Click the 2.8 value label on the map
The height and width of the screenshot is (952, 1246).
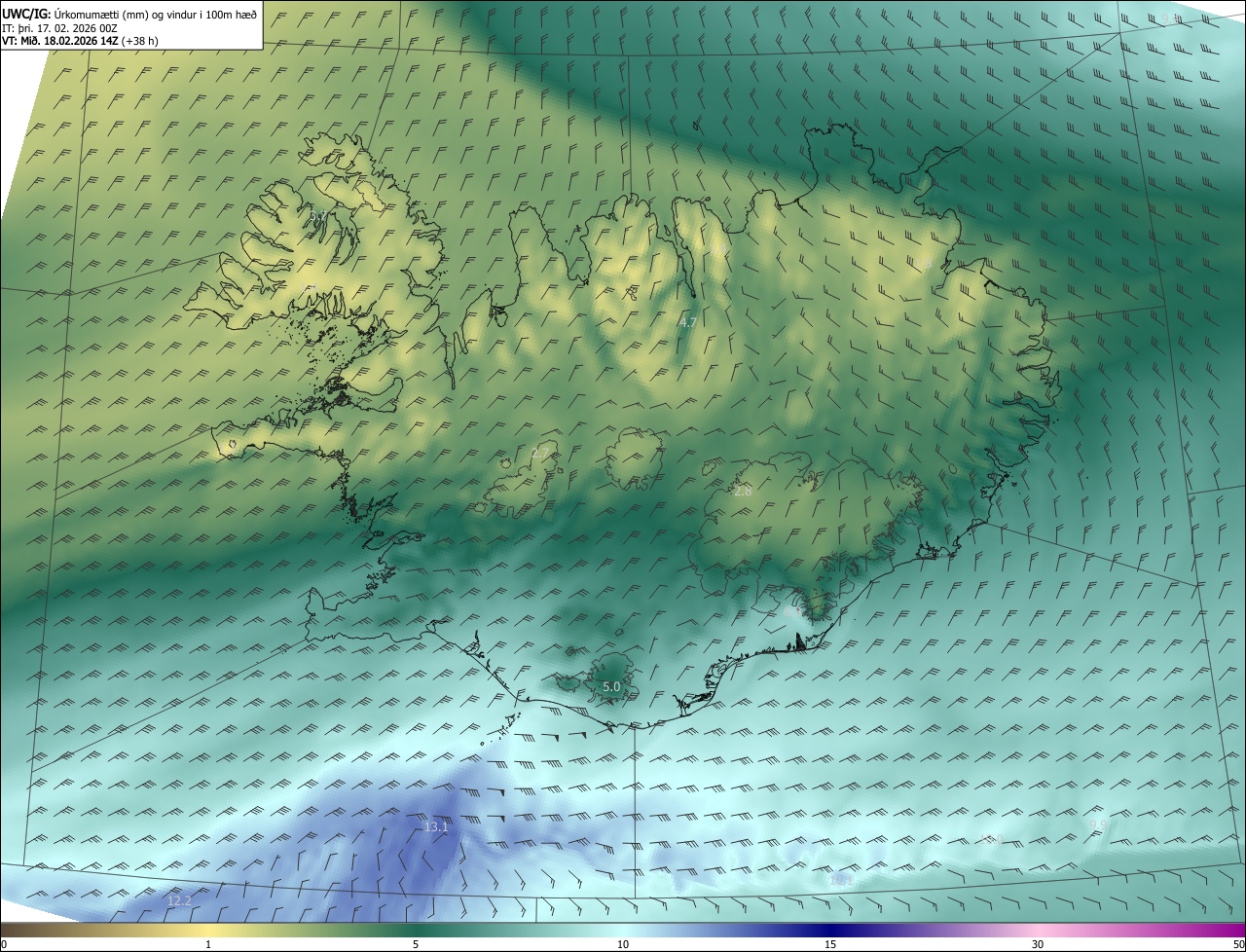(x=743, y=492)
